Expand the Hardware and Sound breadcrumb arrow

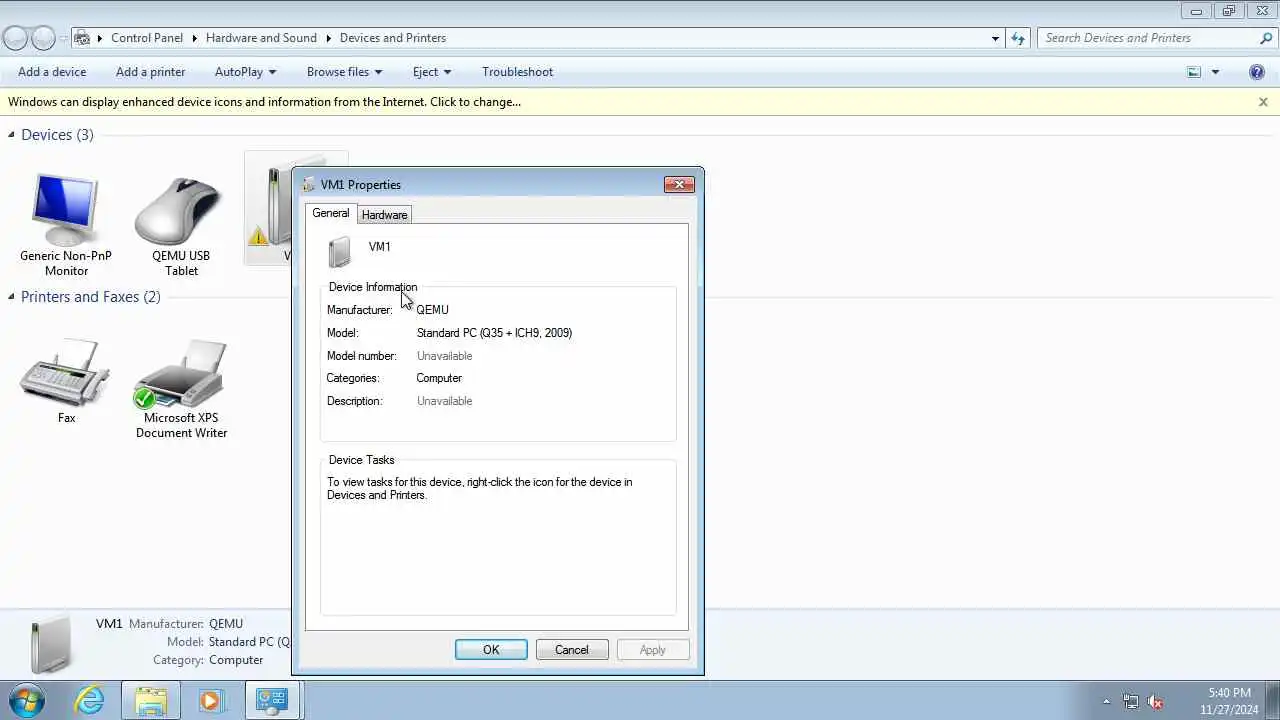click(x=327, y=38)
